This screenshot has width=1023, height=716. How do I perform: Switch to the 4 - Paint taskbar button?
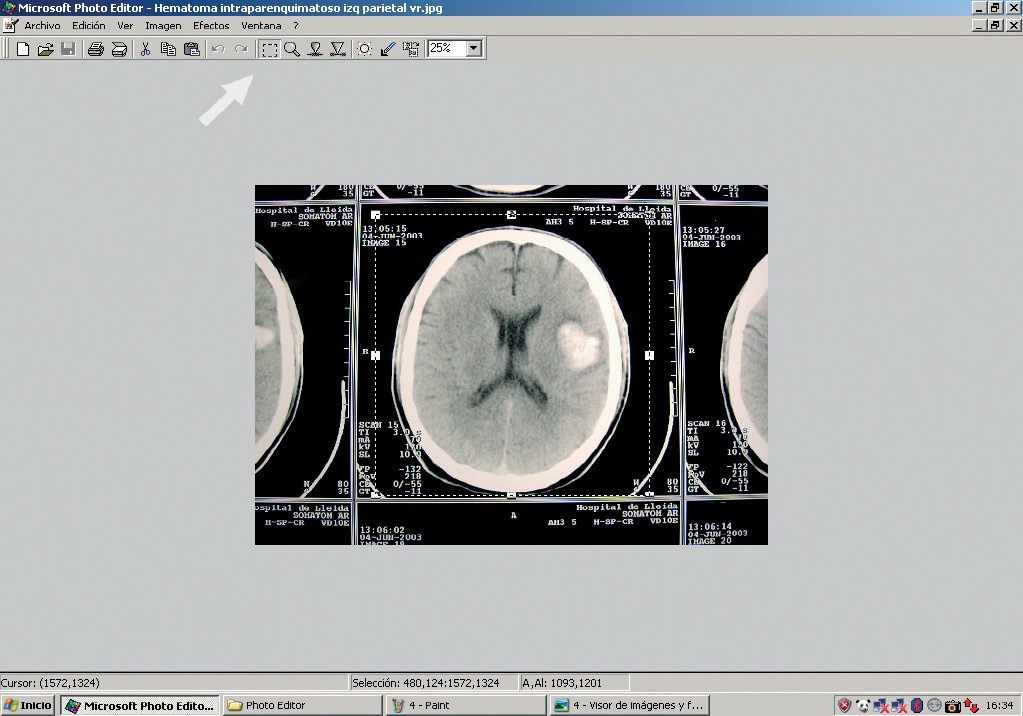(428, 705)
